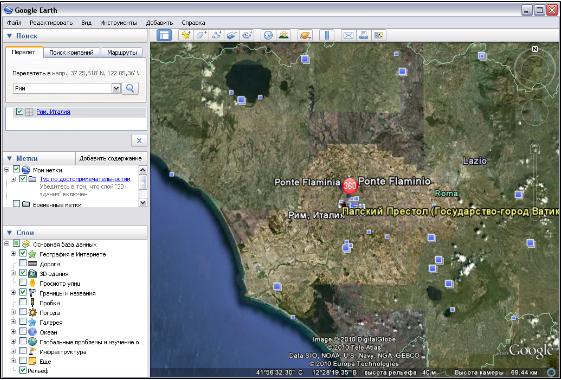Print the current view
Screen dimensions: 561x380
(364, 35)
